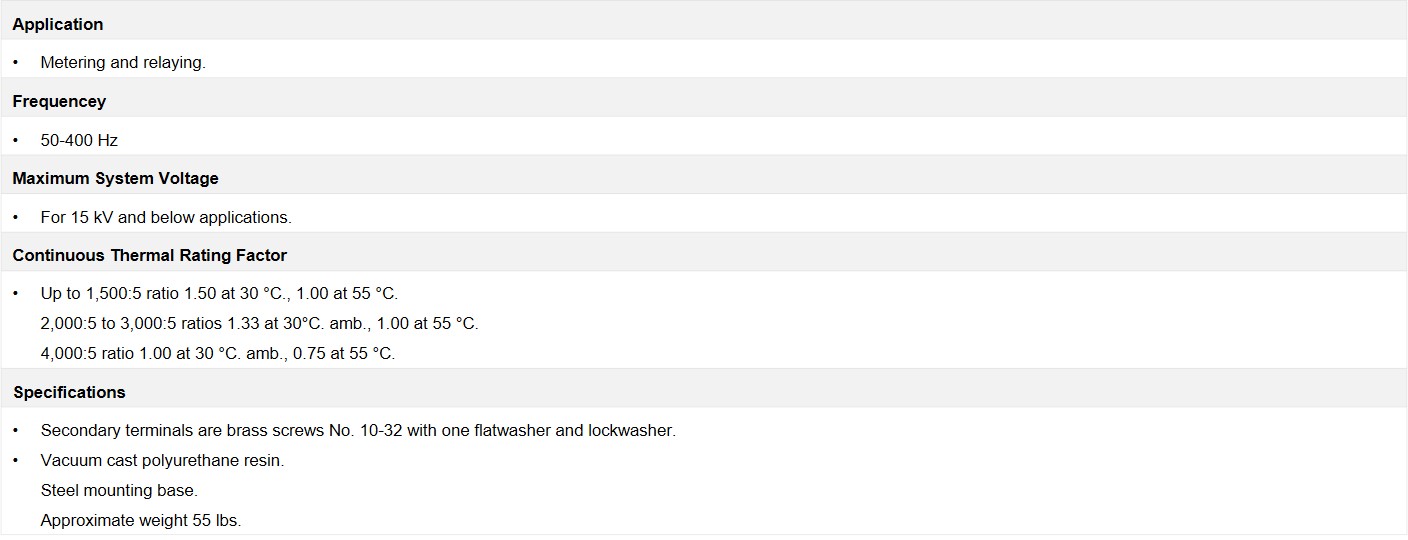The image size is (1408, 540).
Task: Click the bullet before Secondary terminals
Action: pyautogui.click(x=16, y=431)
